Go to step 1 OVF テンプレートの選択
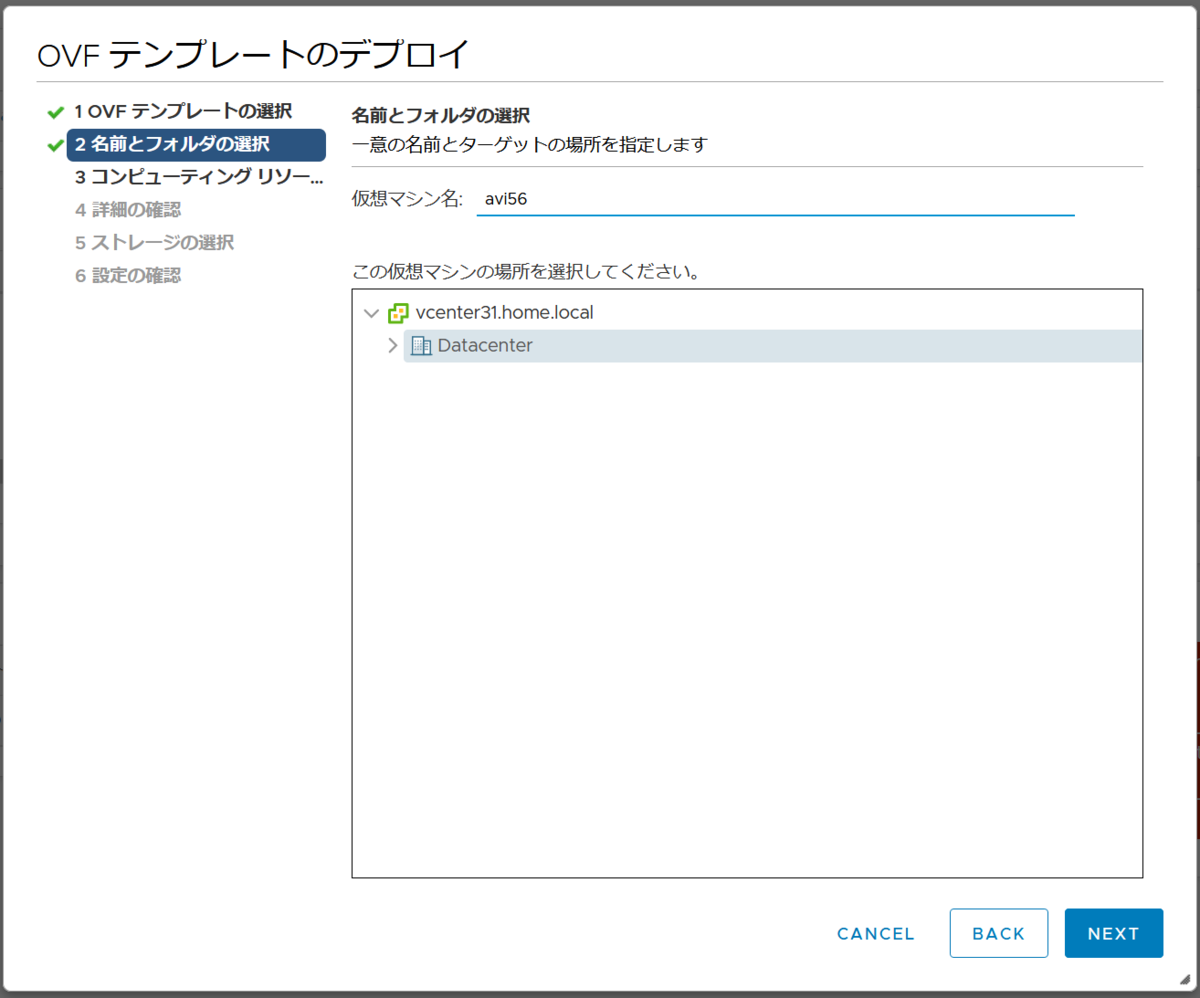The width and height of the screenshot is (1200, 998). pyautogui.click(x=184, y=111)
